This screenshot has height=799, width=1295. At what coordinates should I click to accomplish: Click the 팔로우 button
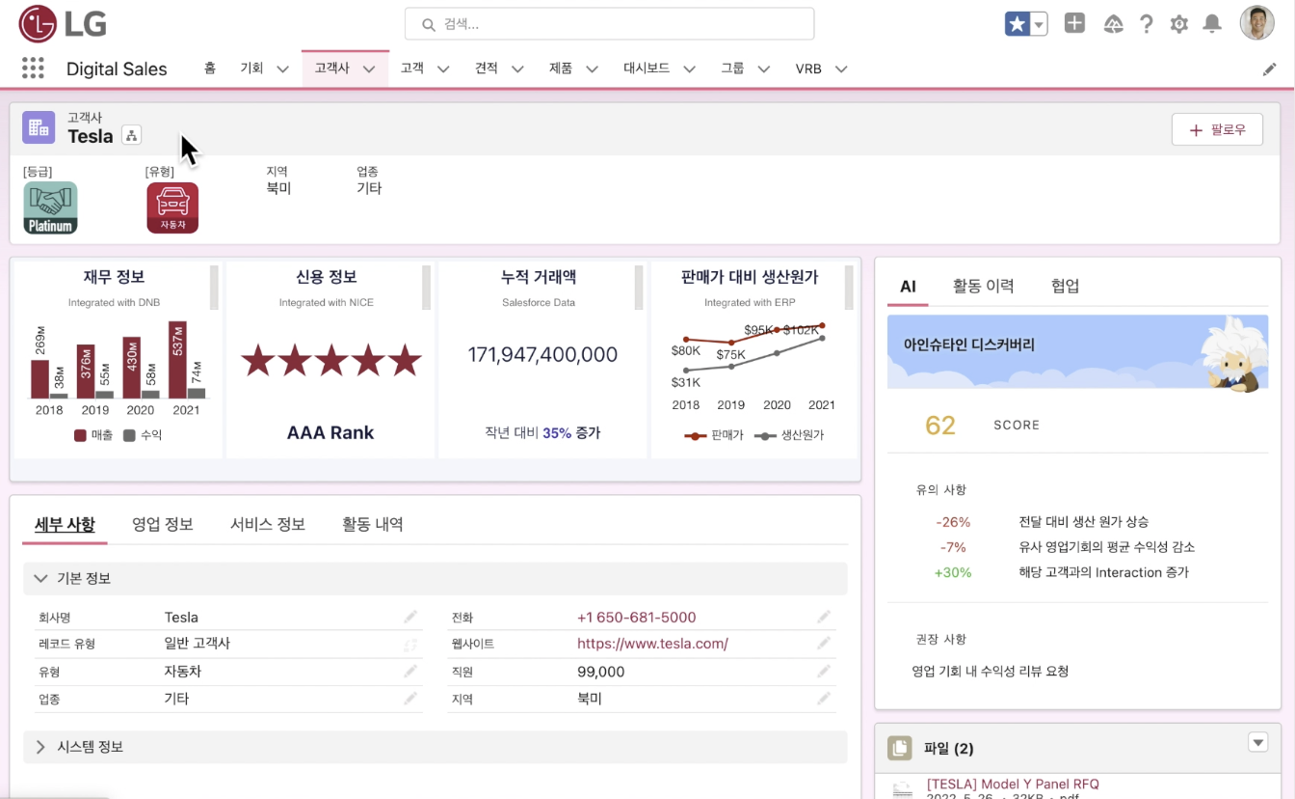click(x=1216, y=130)
